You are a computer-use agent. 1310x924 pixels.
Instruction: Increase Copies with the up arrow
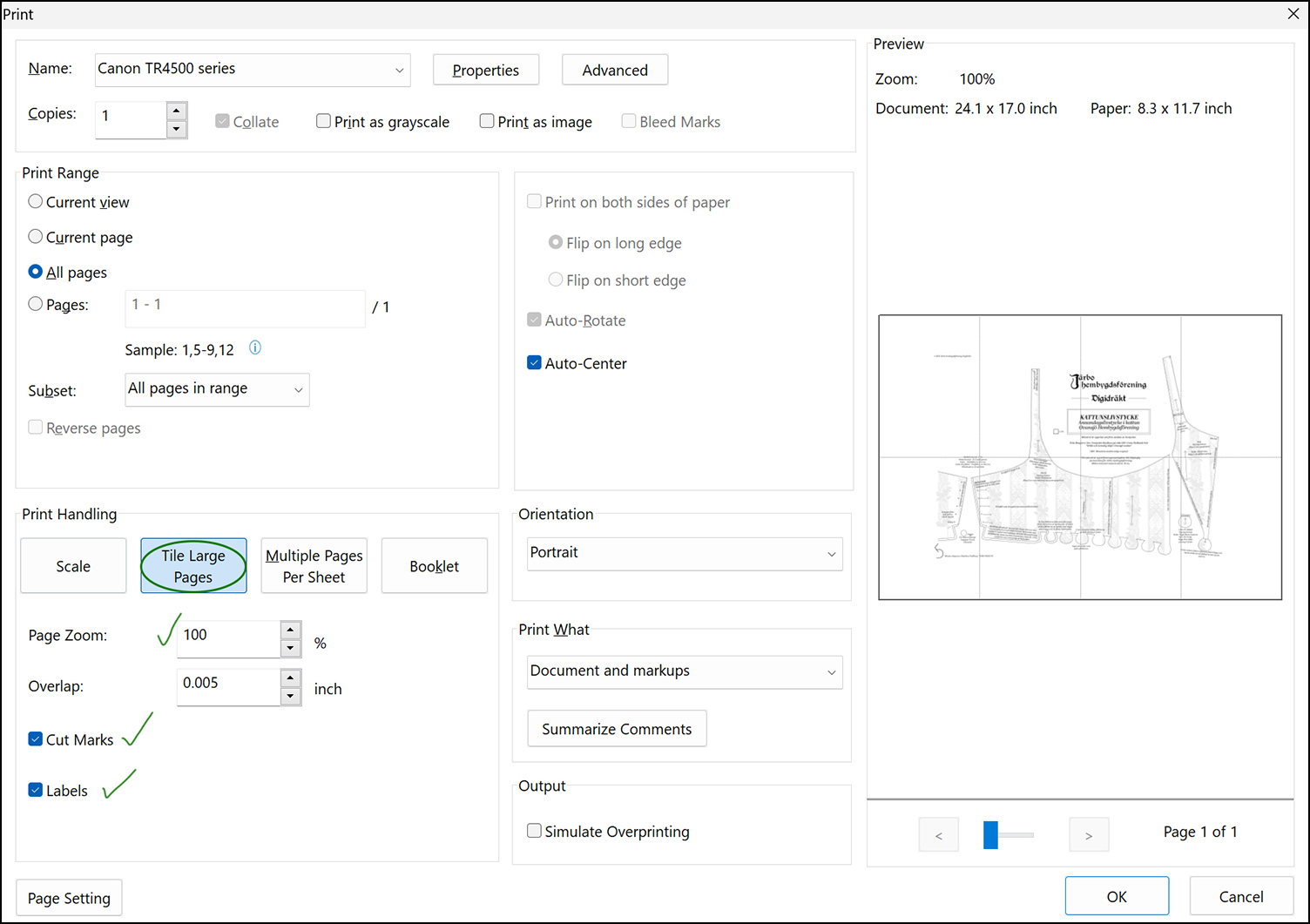tap(176, 111)
